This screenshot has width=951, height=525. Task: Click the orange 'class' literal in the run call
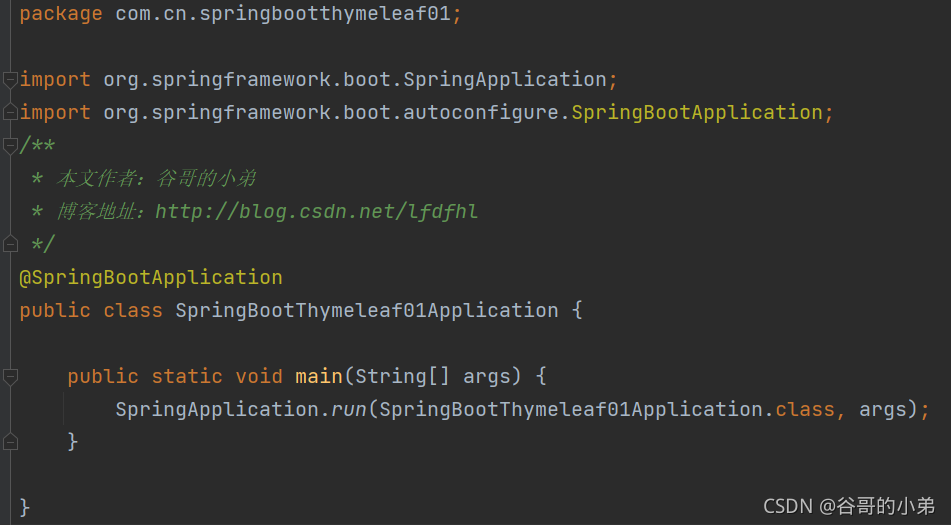(805, 409)
